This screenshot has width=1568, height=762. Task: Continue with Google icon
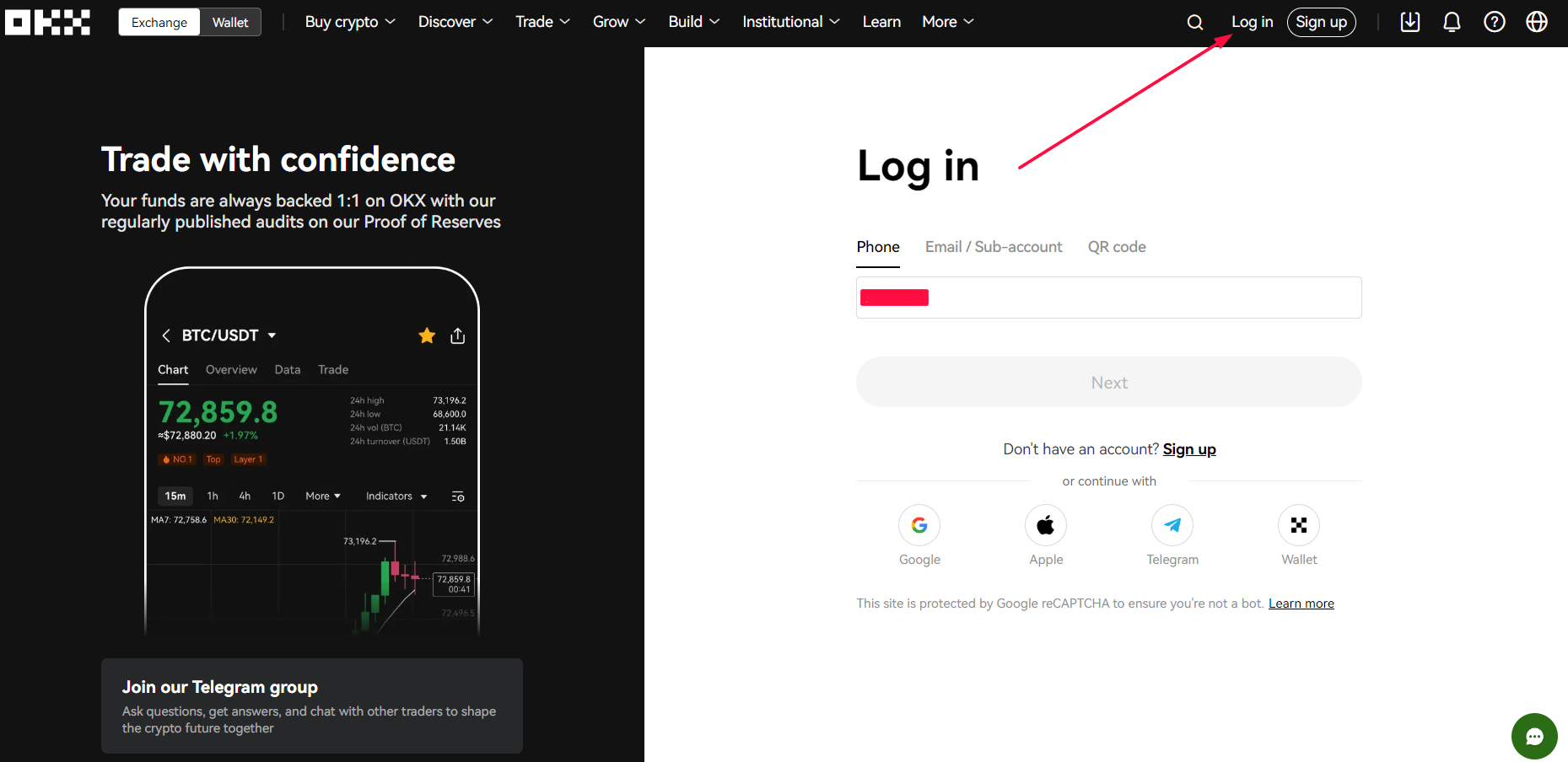tap(919, 525)
